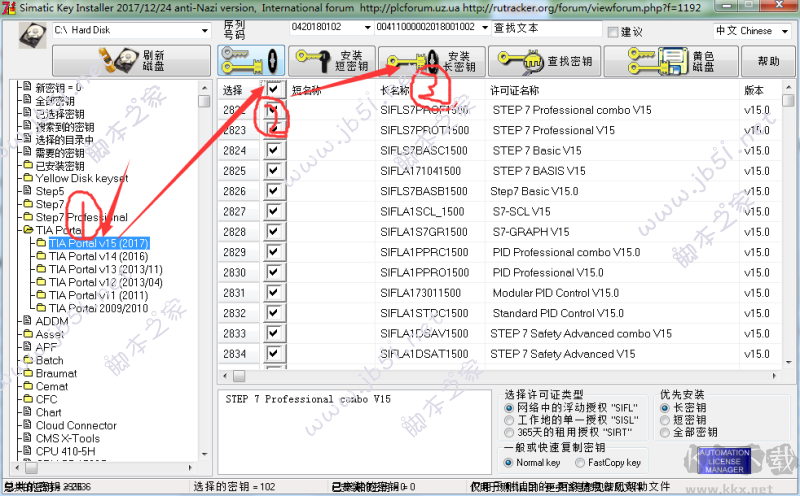Open the Chinese language dropdown
The width and height of the screenshot is (800, 496).
pos(785,31)
